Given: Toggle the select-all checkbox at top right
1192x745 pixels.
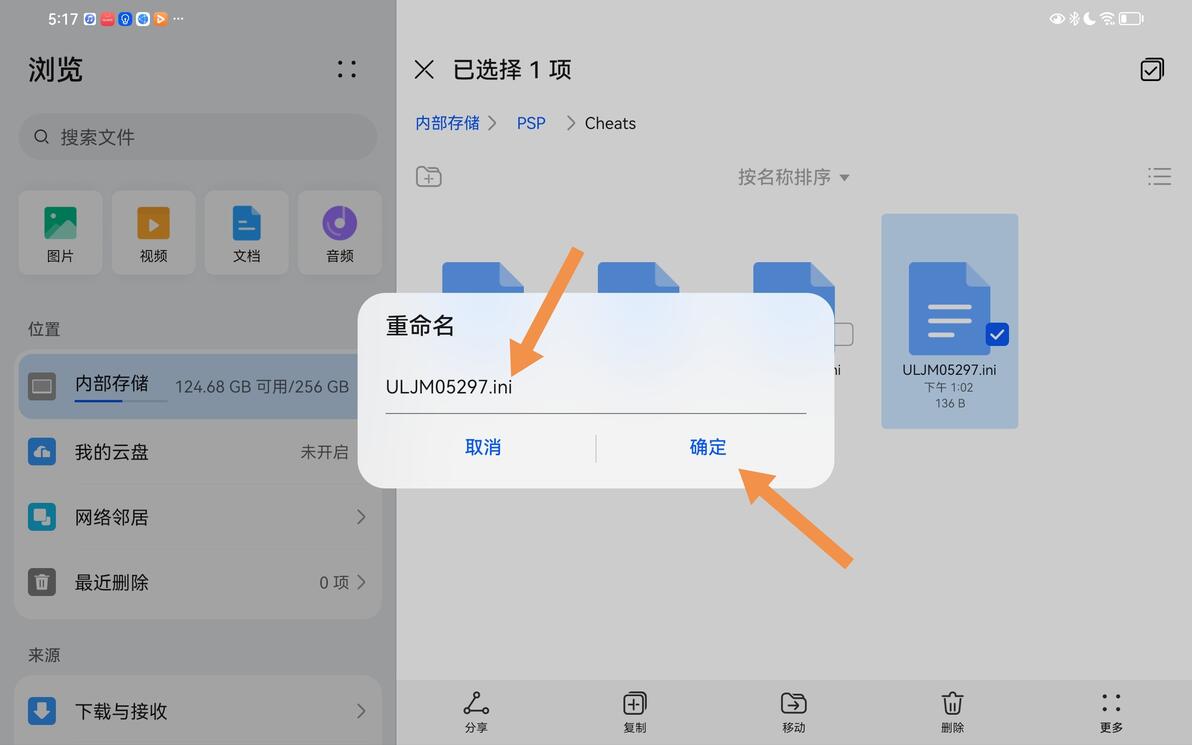Looking at the screenshot, I should pyautogui.click(x=1151, y=69).
